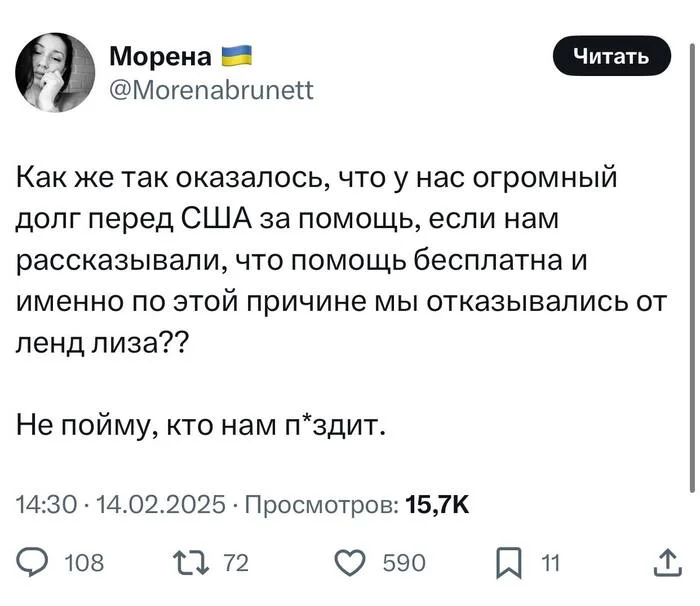
Task: Click the retweet arrows icon
Action: click(191, 563)
